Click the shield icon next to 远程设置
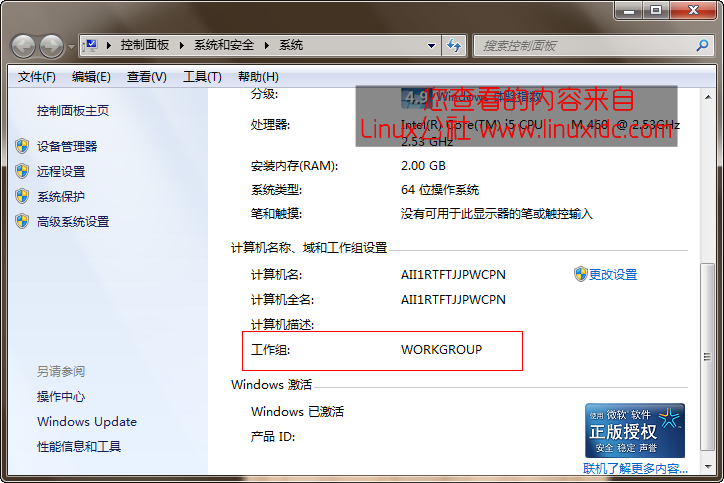Viewport: 724px width, 483px height. (22, 171)
